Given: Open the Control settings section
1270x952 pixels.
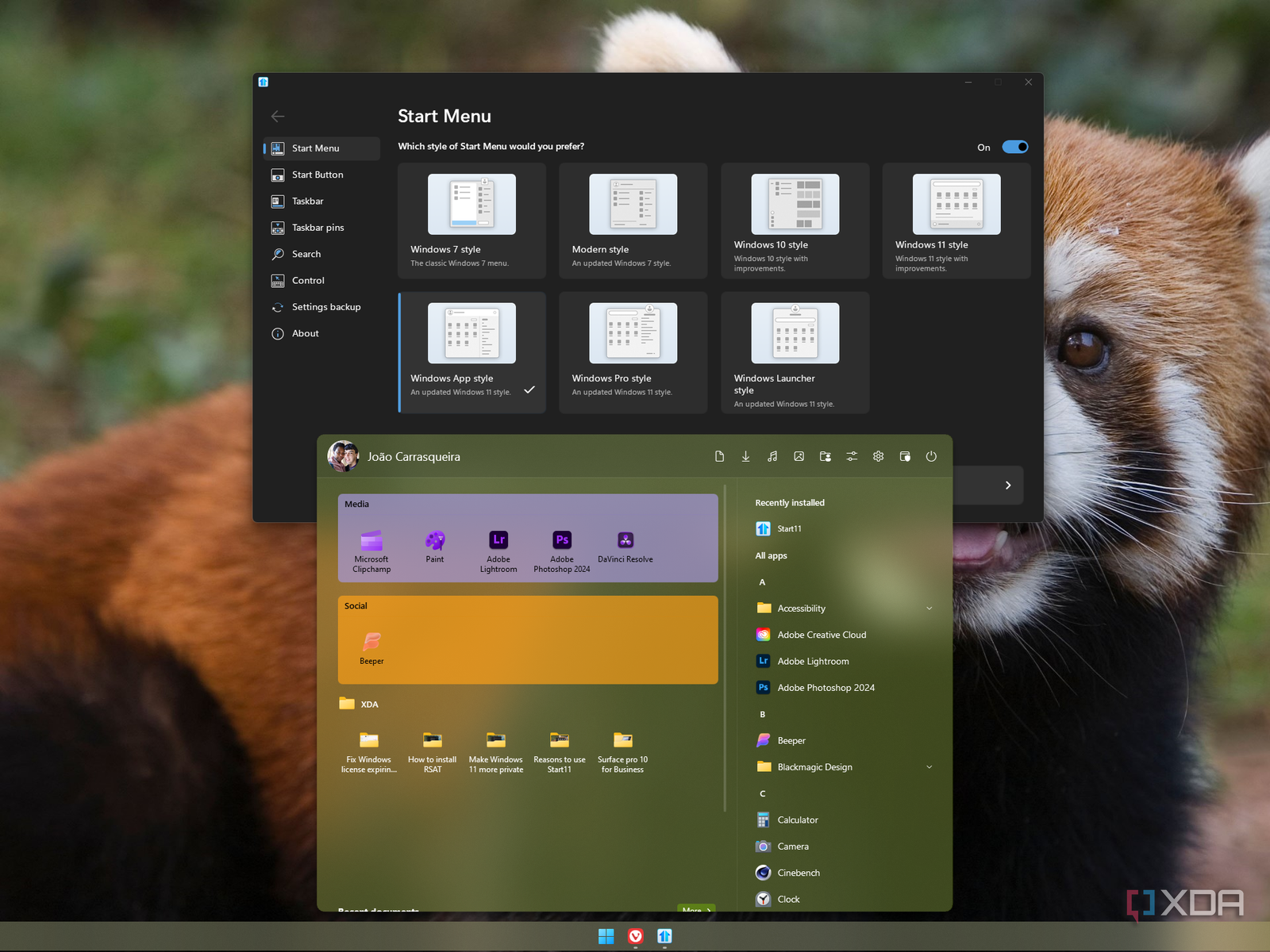Looking at the screenshot, I should pos(321,281).
